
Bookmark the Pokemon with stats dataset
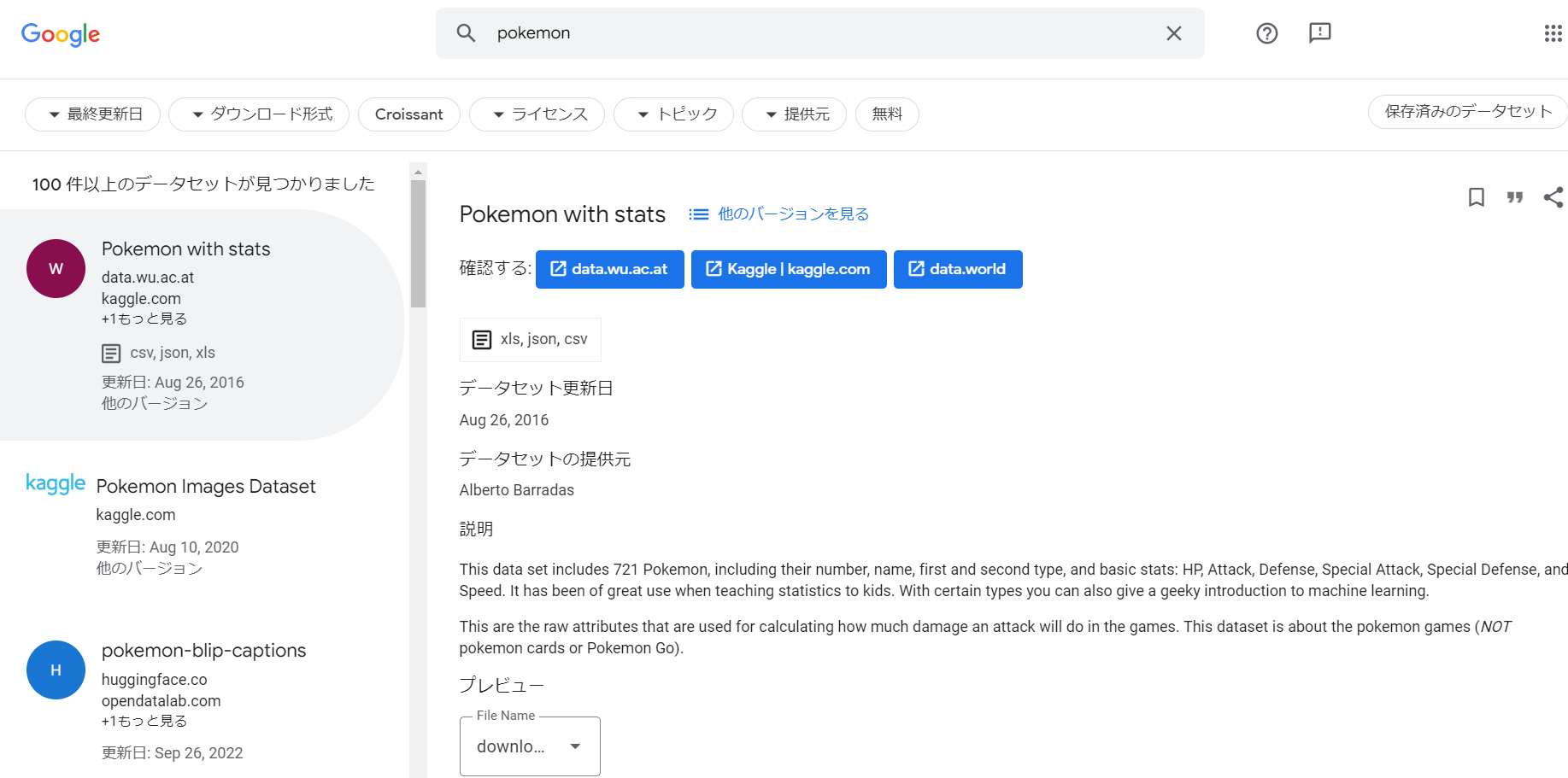(1477, 197)
